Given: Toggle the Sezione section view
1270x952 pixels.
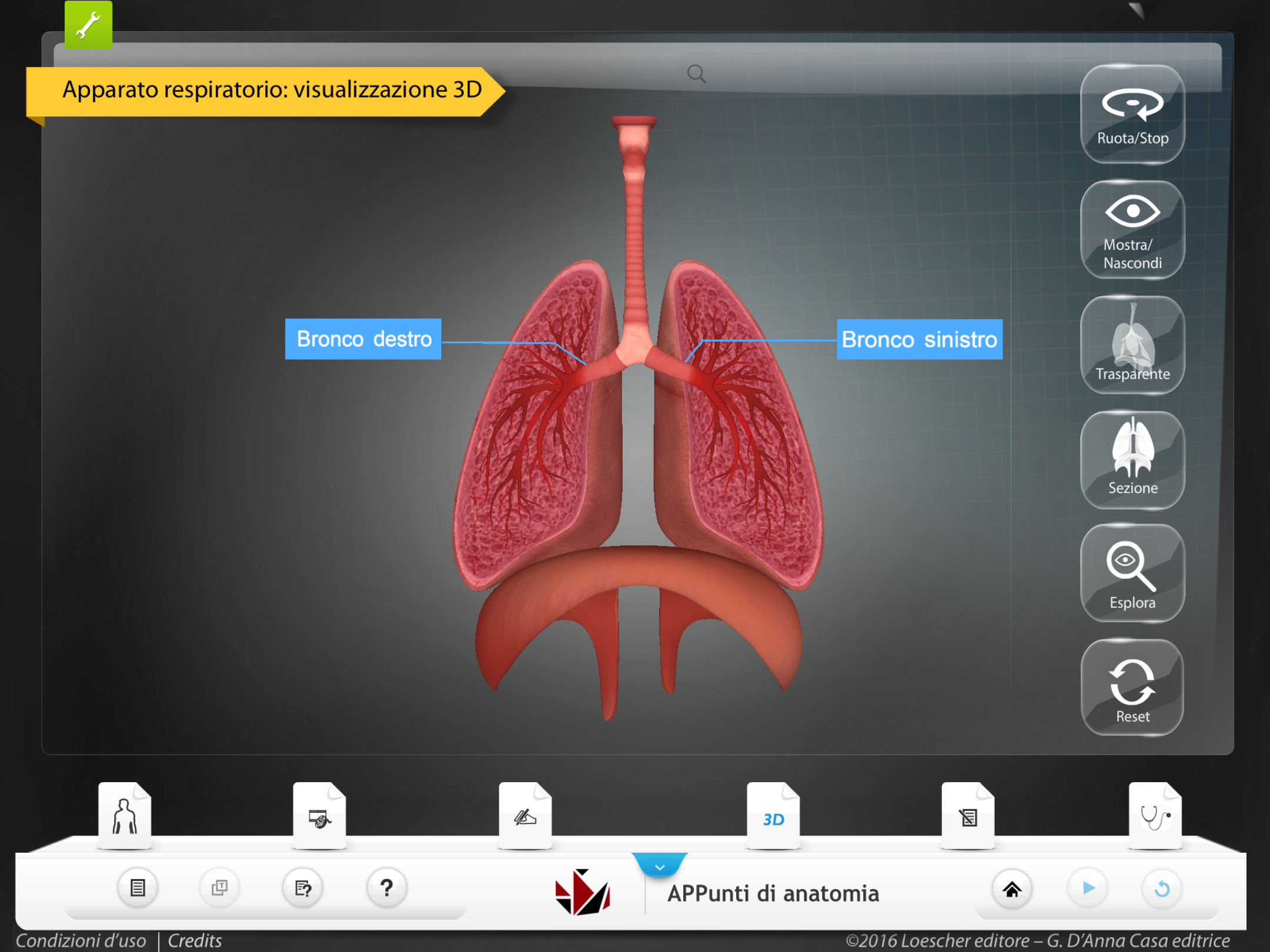Looking at the screenshot, I should click(1132, 459).
